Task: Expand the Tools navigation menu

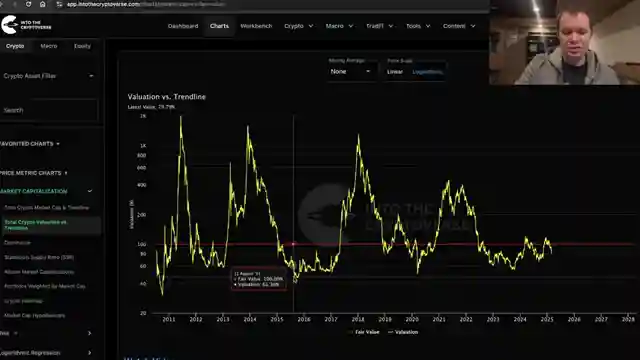Action: pos(418,26)
